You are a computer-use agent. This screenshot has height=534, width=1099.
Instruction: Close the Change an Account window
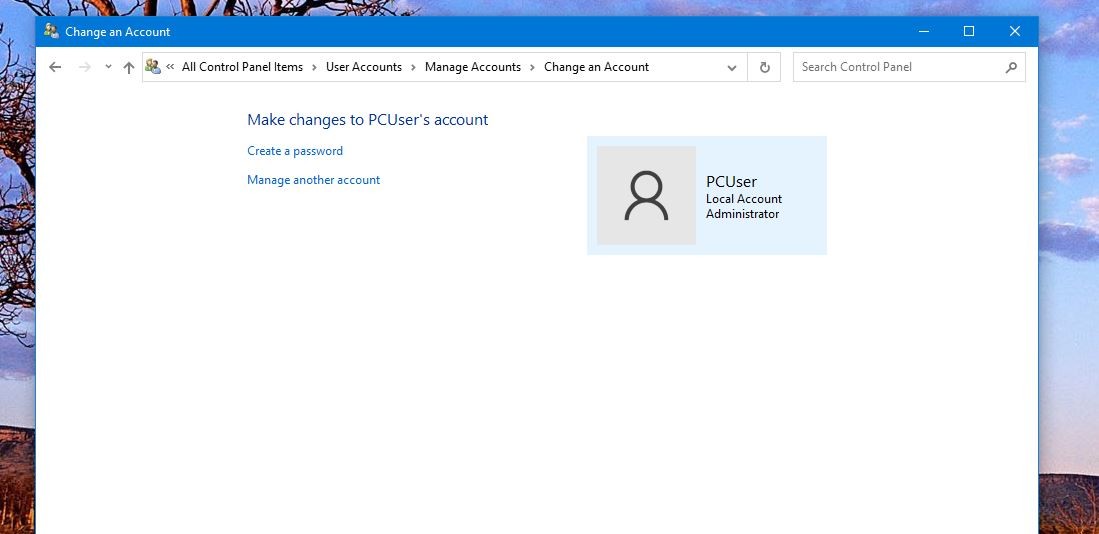click(x=1015, y=32)
